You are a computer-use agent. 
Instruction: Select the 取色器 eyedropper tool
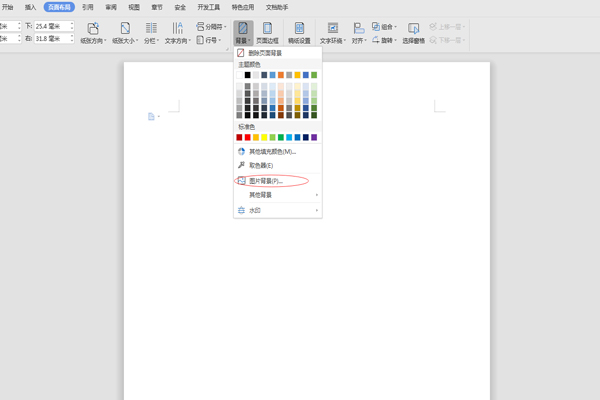260,165
